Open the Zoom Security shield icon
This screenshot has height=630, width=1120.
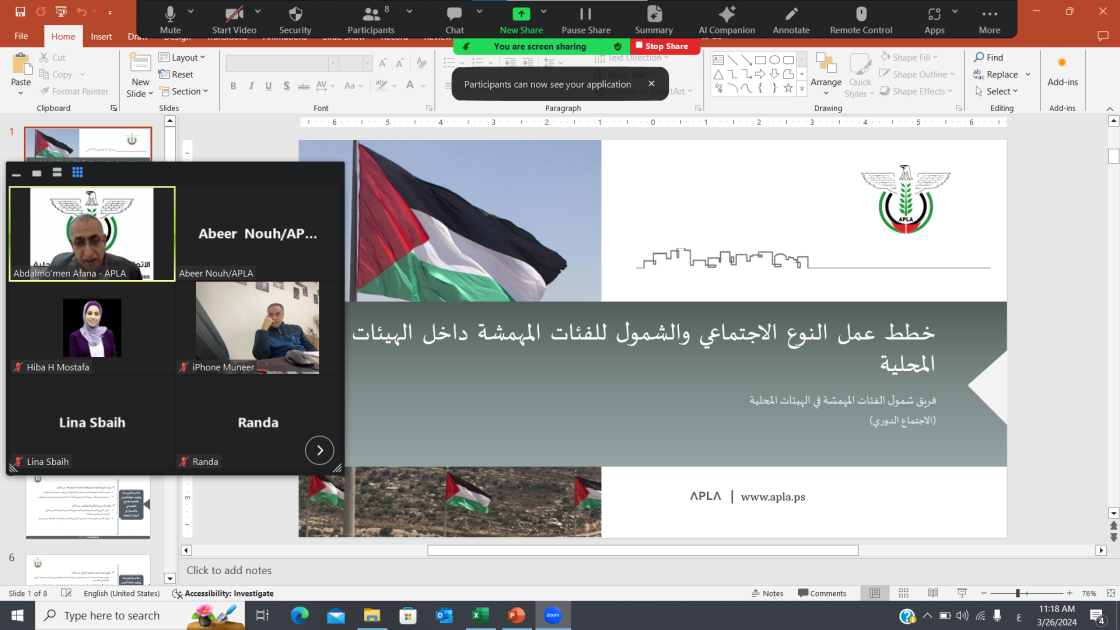coord(295,14)
